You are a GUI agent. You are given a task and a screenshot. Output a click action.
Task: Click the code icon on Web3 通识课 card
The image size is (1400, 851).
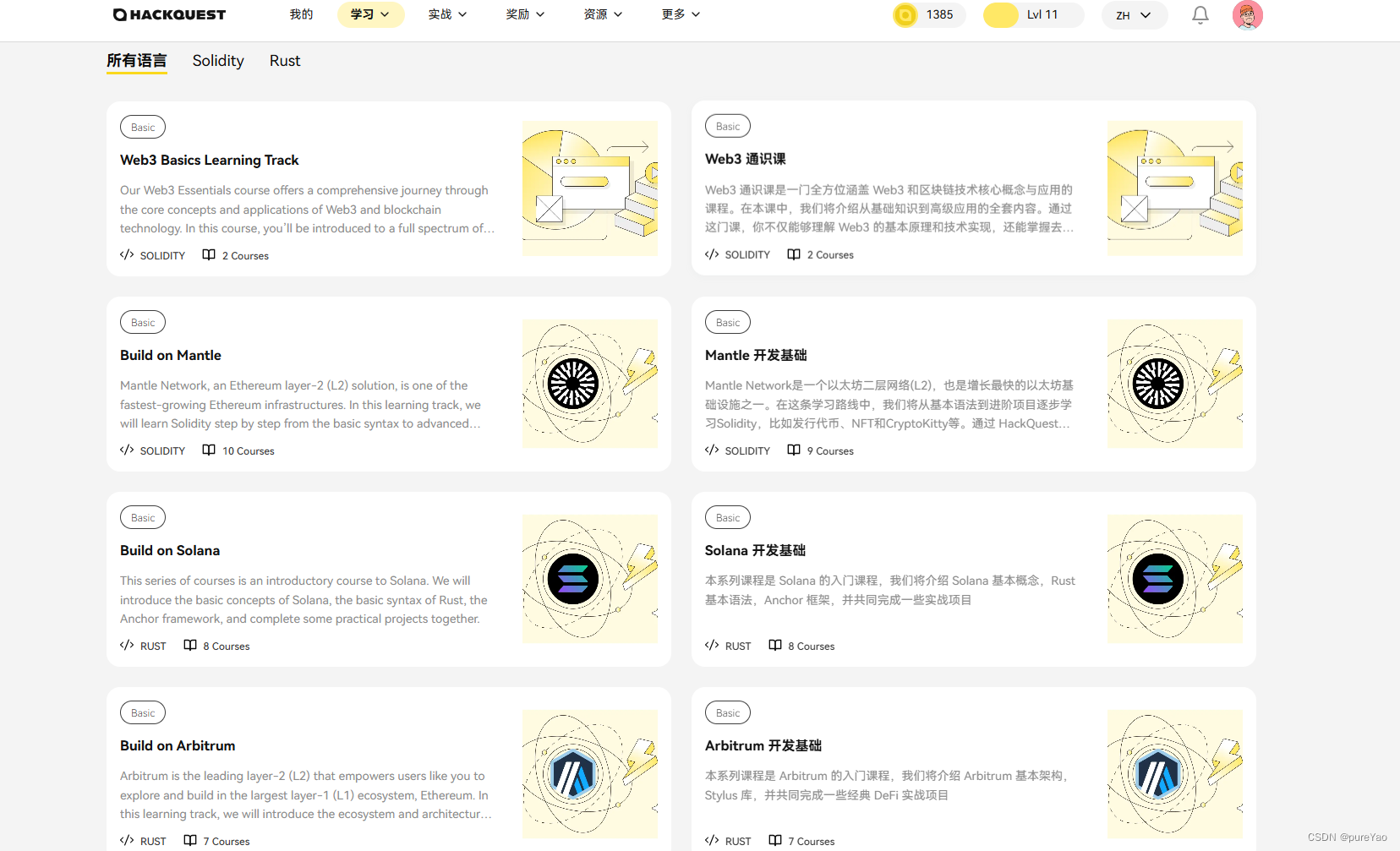pyautogui.click(x=712, y=254)
